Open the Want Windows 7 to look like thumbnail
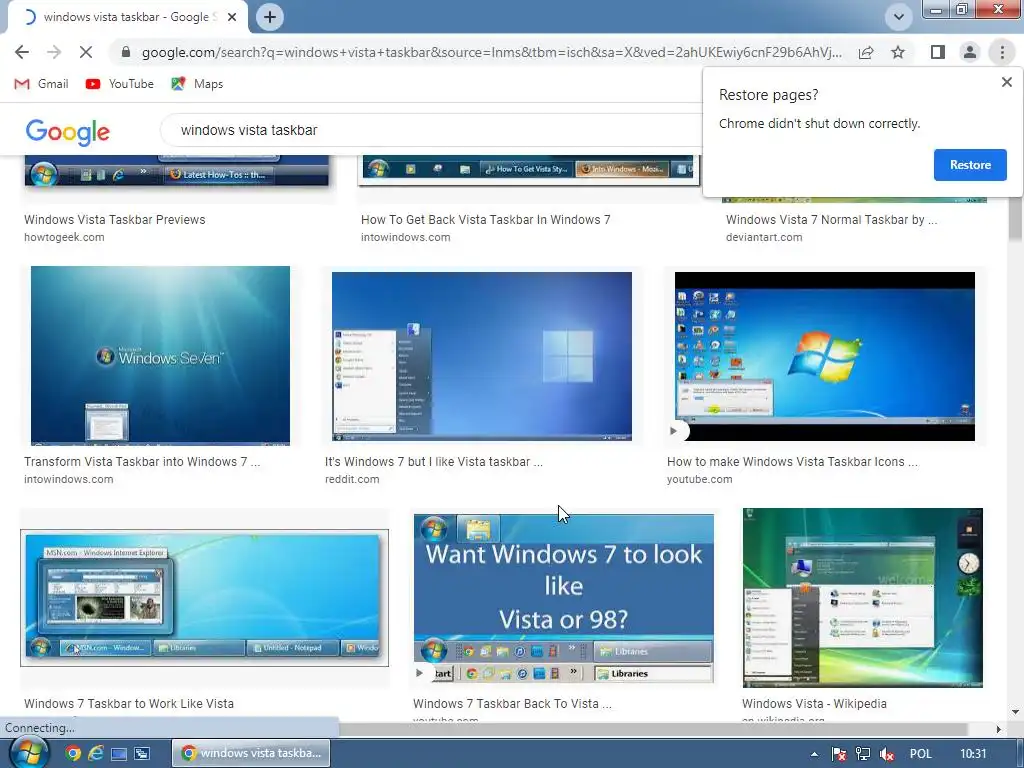Viewport: 1024px width, 768px height. pyautogui.click(x=563, y=598)
